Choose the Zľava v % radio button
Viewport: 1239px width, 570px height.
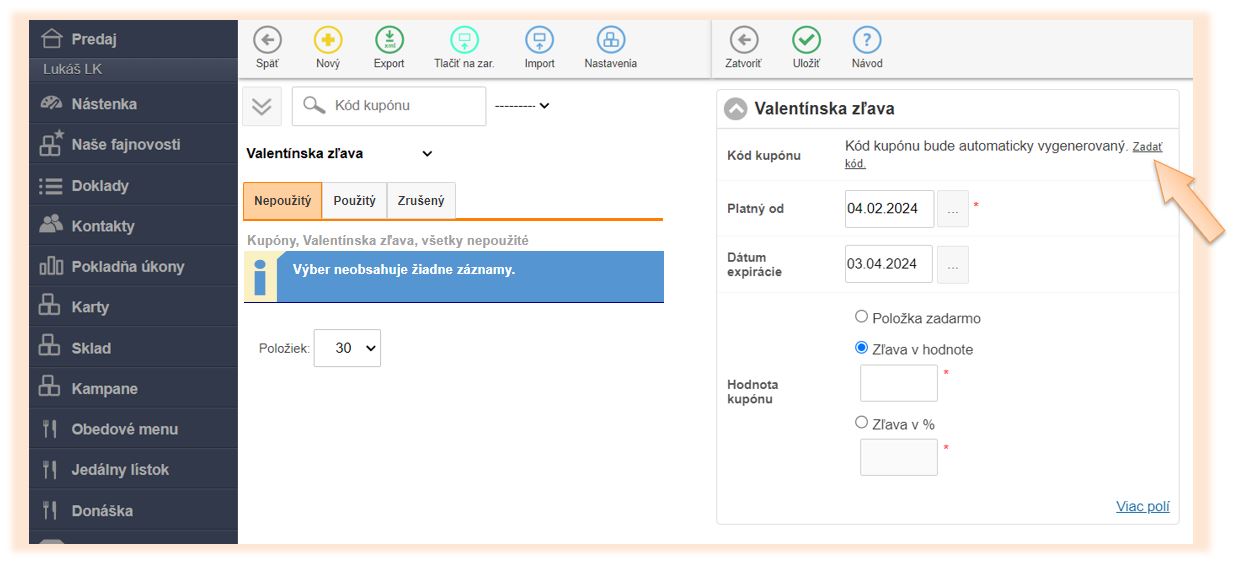(862, 423)
